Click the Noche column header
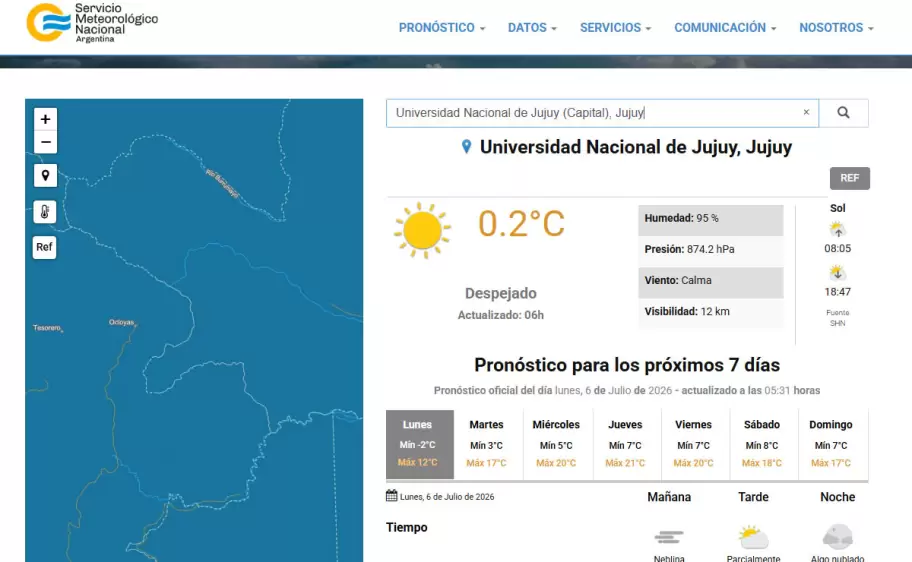912x562 pixels. coord(838,497)
